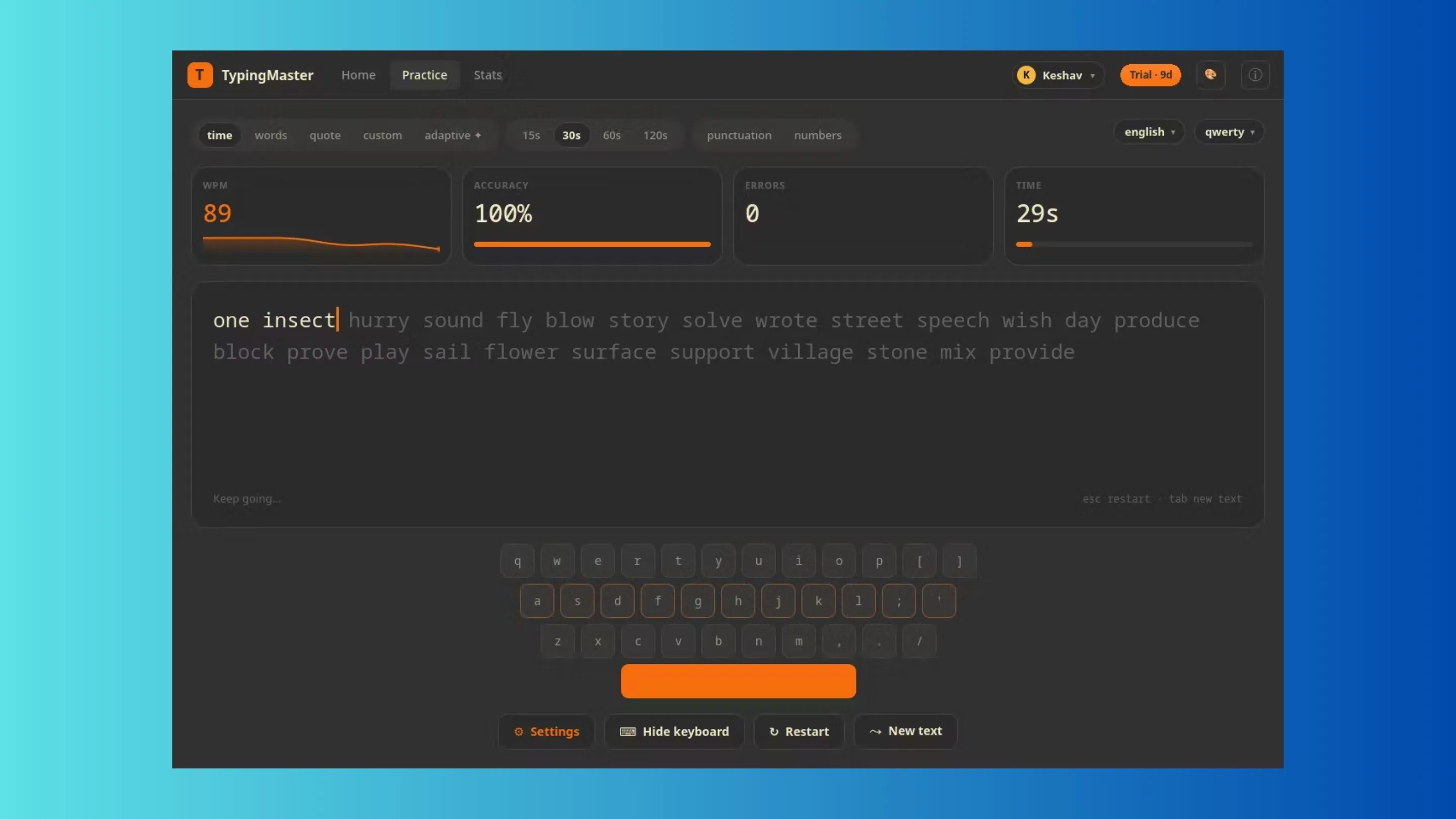The image size is (1456, 819).
Task: Click the on-screen apostrophe key
Action: coord(939,601)
